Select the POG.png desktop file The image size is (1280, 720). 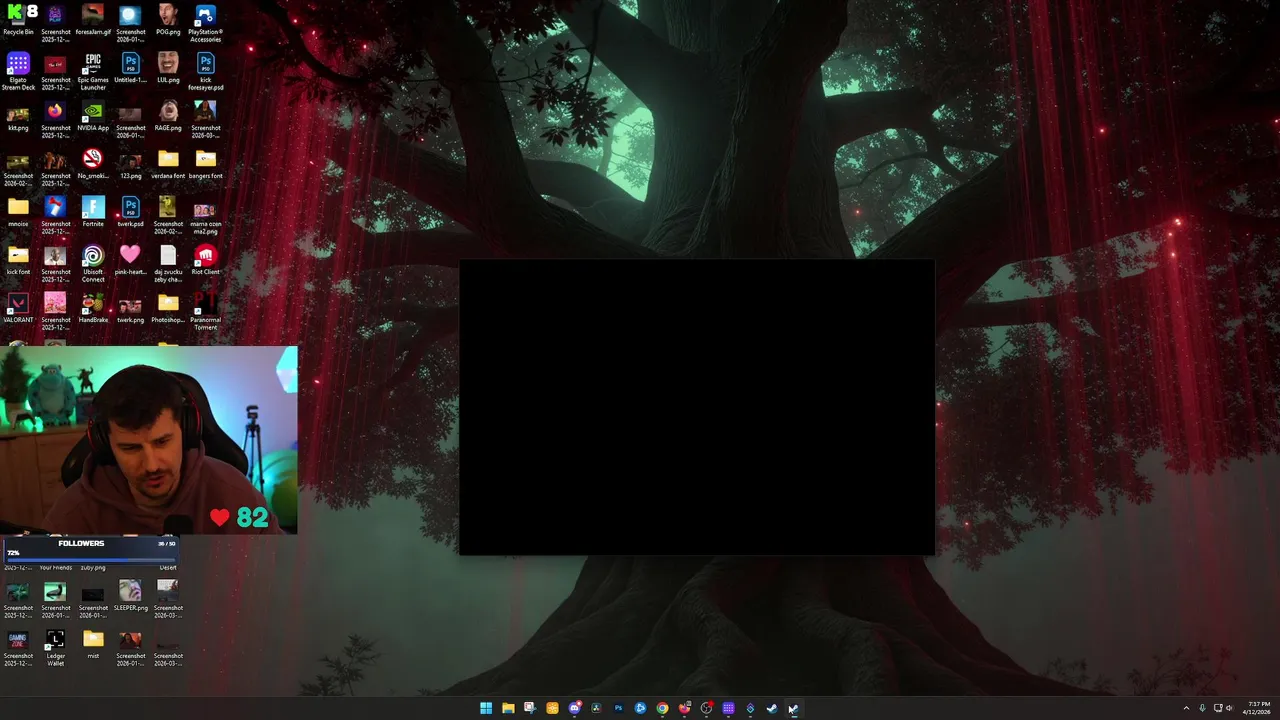tap(168, 19)
